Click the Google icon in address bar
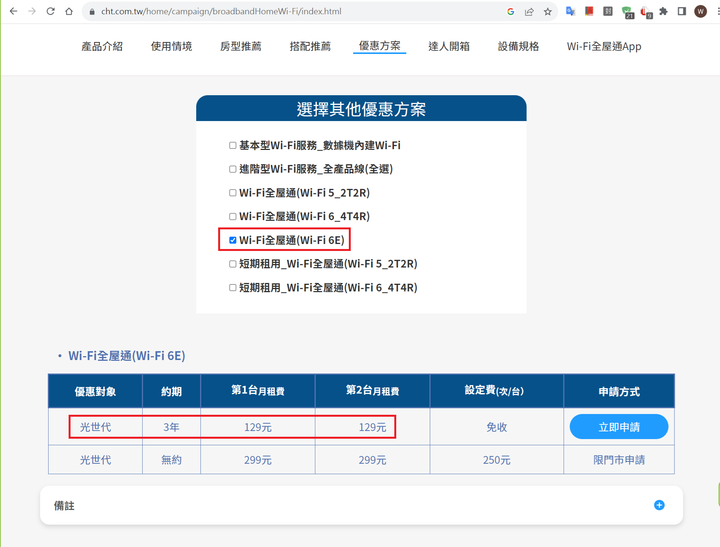The width and height of the screenshot is (720, 547). pyautogui.click(x=510, y=11)
